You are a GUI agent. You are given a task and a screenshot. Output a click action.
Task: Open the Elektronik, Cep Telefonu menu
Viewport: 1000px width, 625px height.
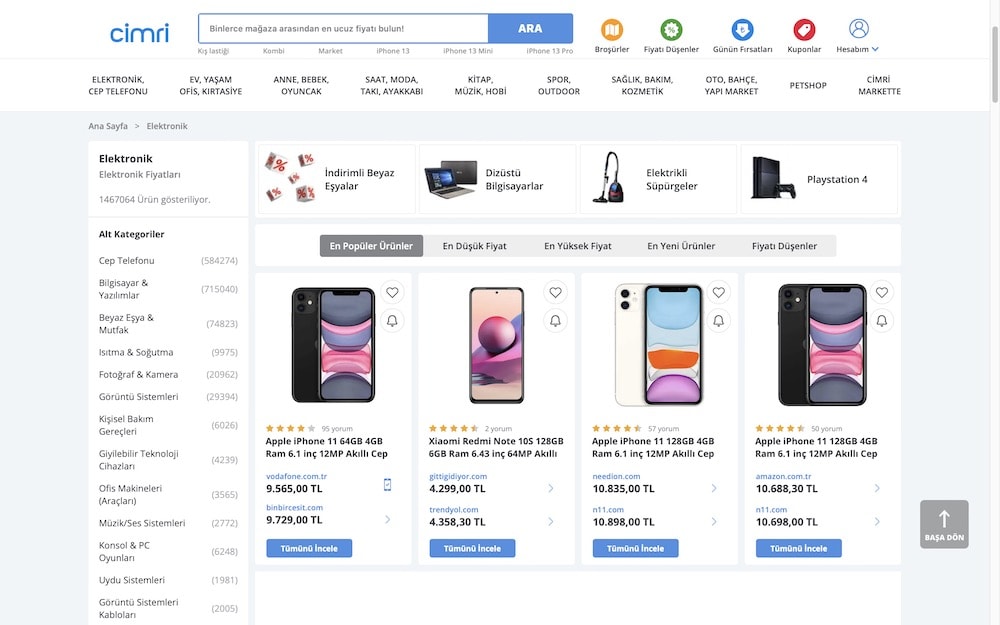tap(119, 85)
